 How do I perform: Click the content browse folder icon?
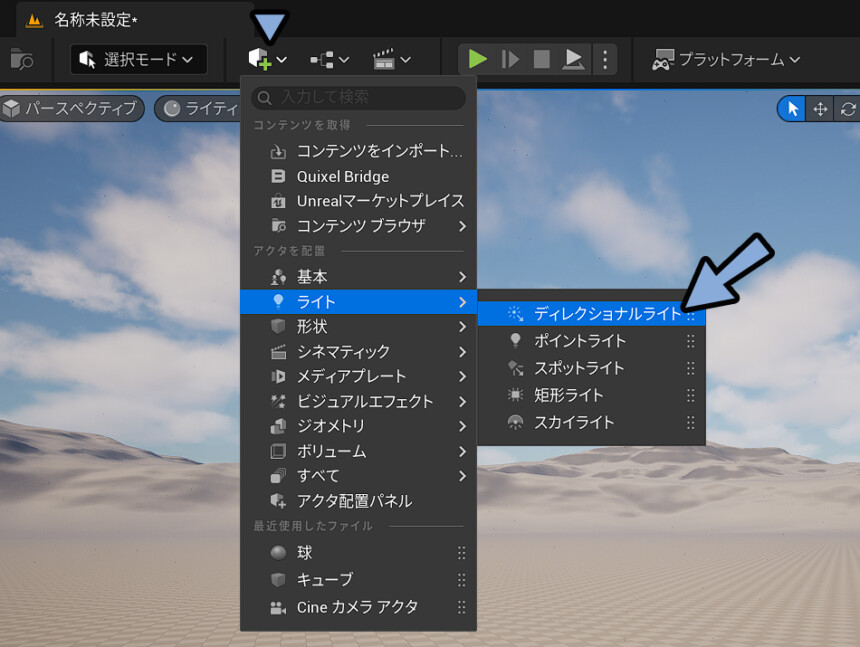21,59
